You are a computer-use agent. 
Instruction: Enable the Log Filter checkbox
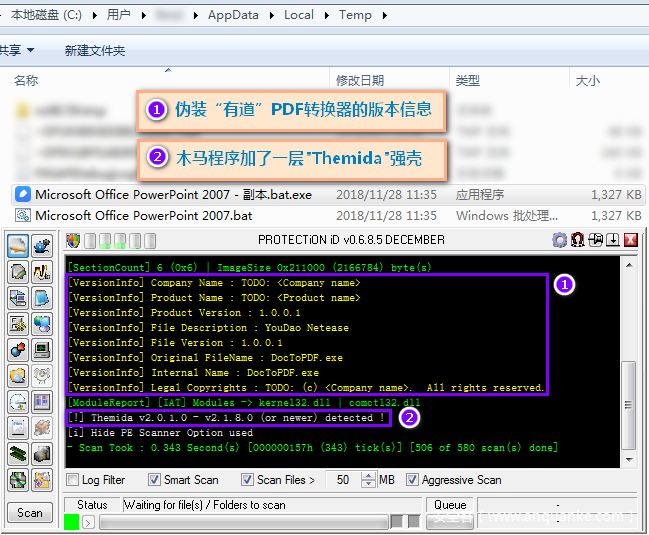72,480
